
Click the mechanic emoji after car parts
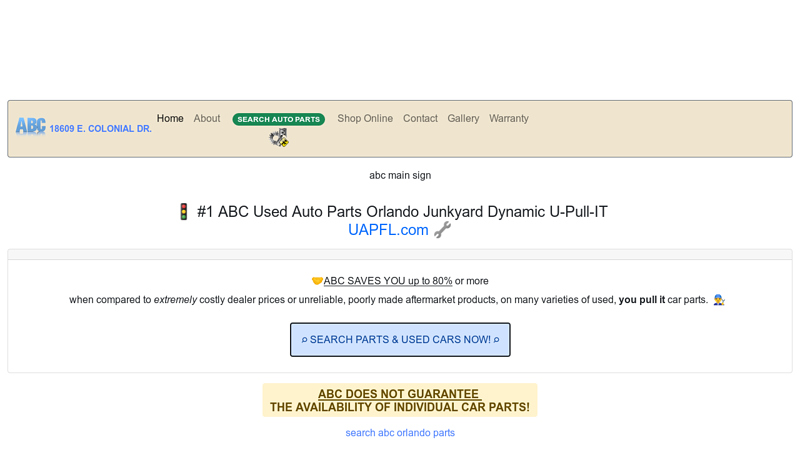click(x=719, y=300)
